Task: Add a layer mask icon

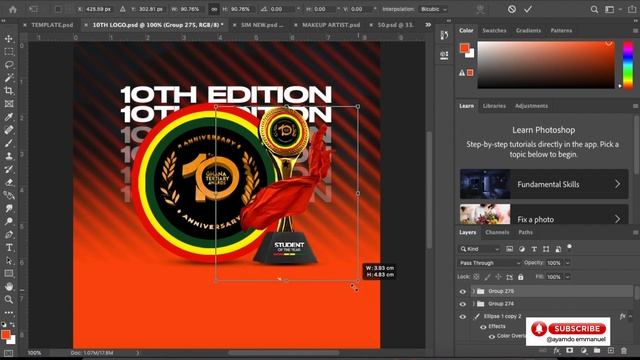Action: click(x=570, y=351)
